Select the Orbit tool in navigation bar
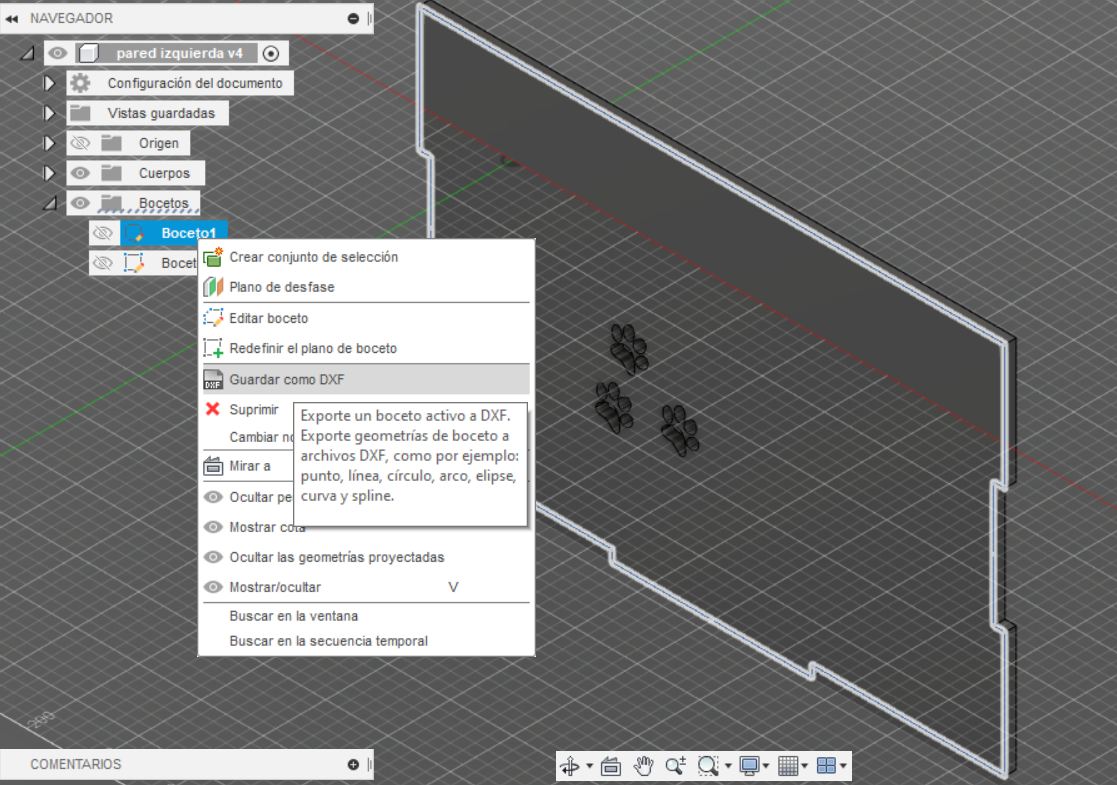Image resolution: width=1117 pixels, height=785 pixels. point(570,766)
